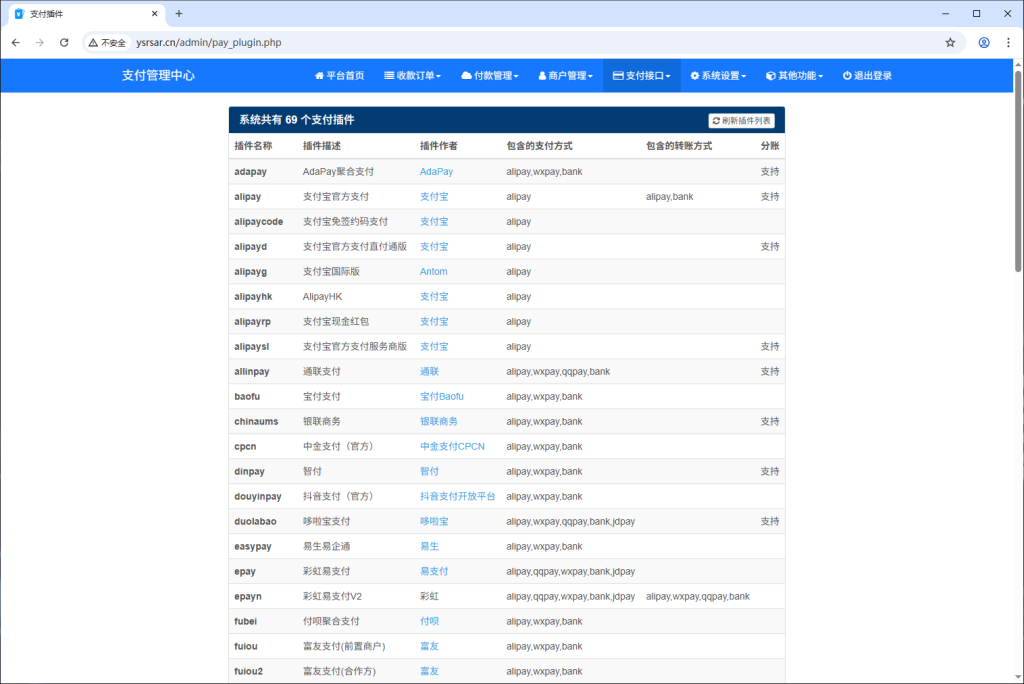The height and width of the screenshot is (684, 1024).
Task: Close the 支付插件 tab
Action: coord(155,14)
